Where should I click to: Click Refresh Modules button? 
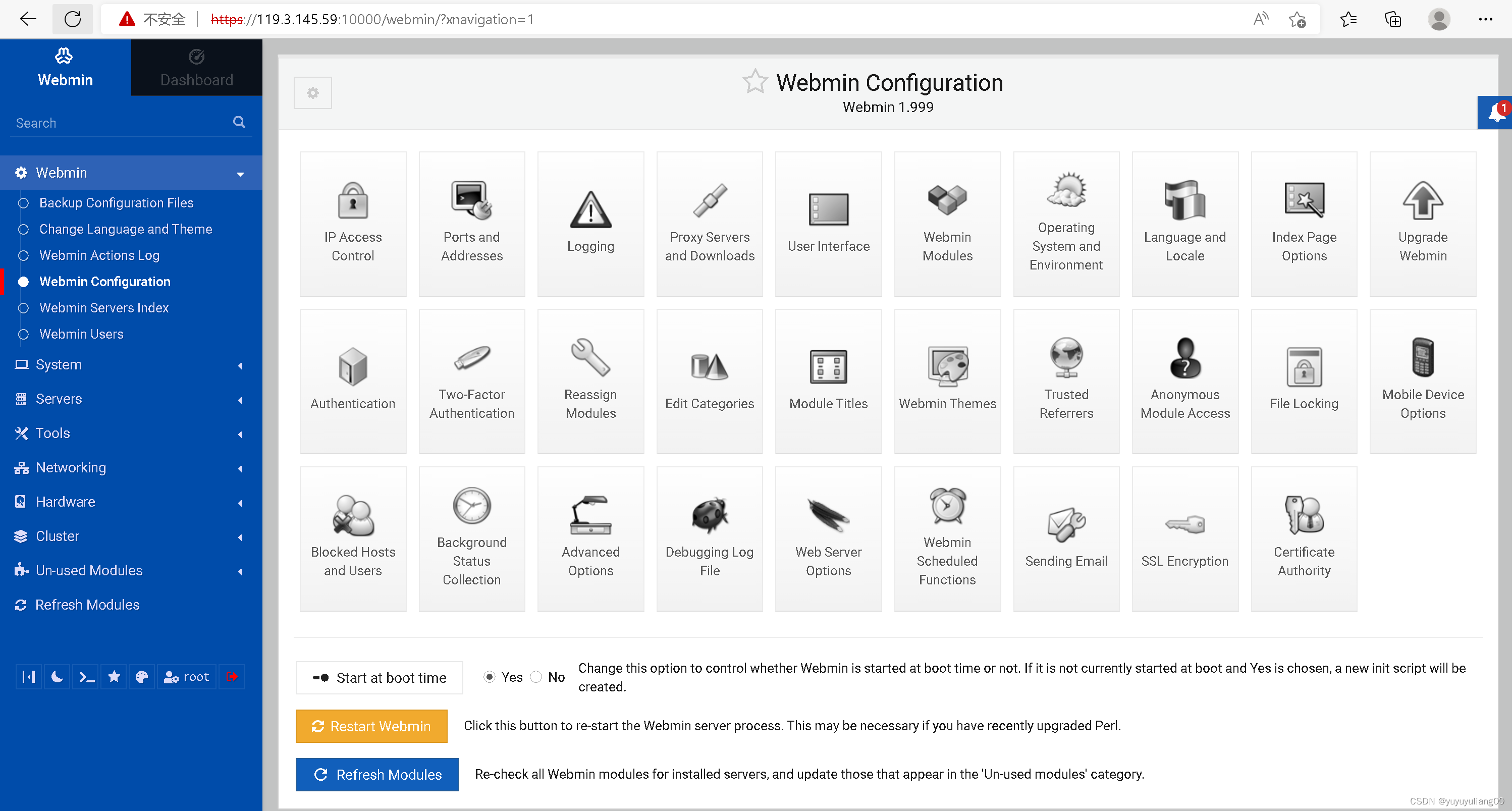(x=378, y=773)
